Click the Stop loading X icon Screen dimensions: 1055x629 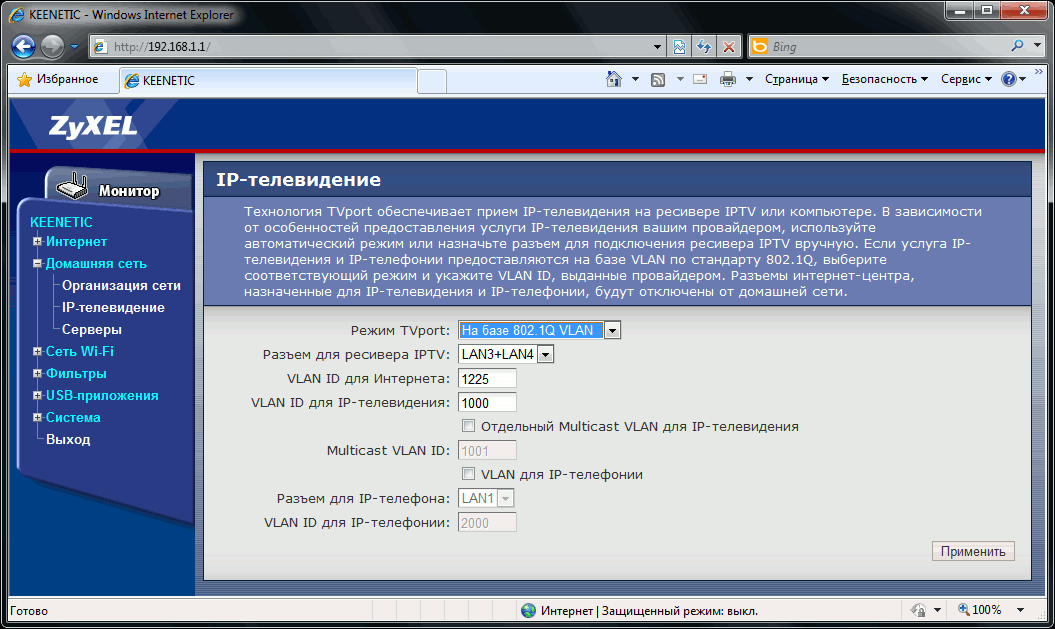[729, 47]
